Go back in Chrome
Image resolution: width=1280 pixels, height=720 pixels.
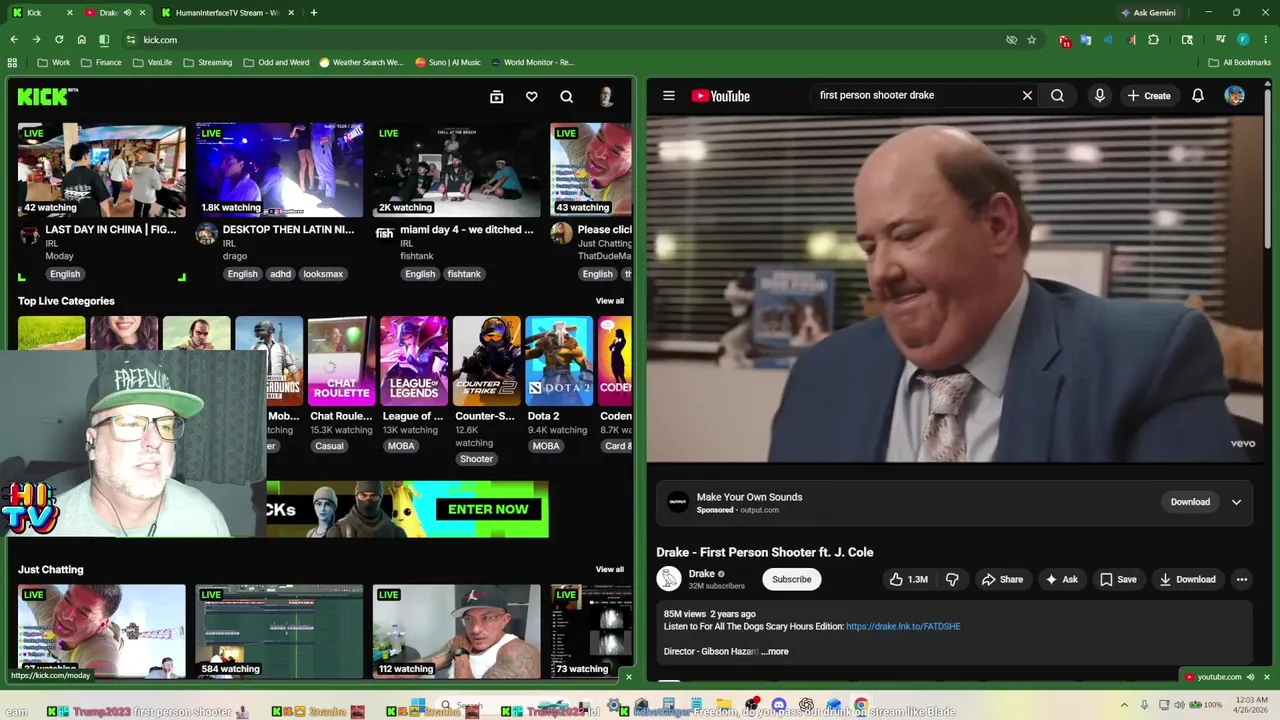point(14,39)
